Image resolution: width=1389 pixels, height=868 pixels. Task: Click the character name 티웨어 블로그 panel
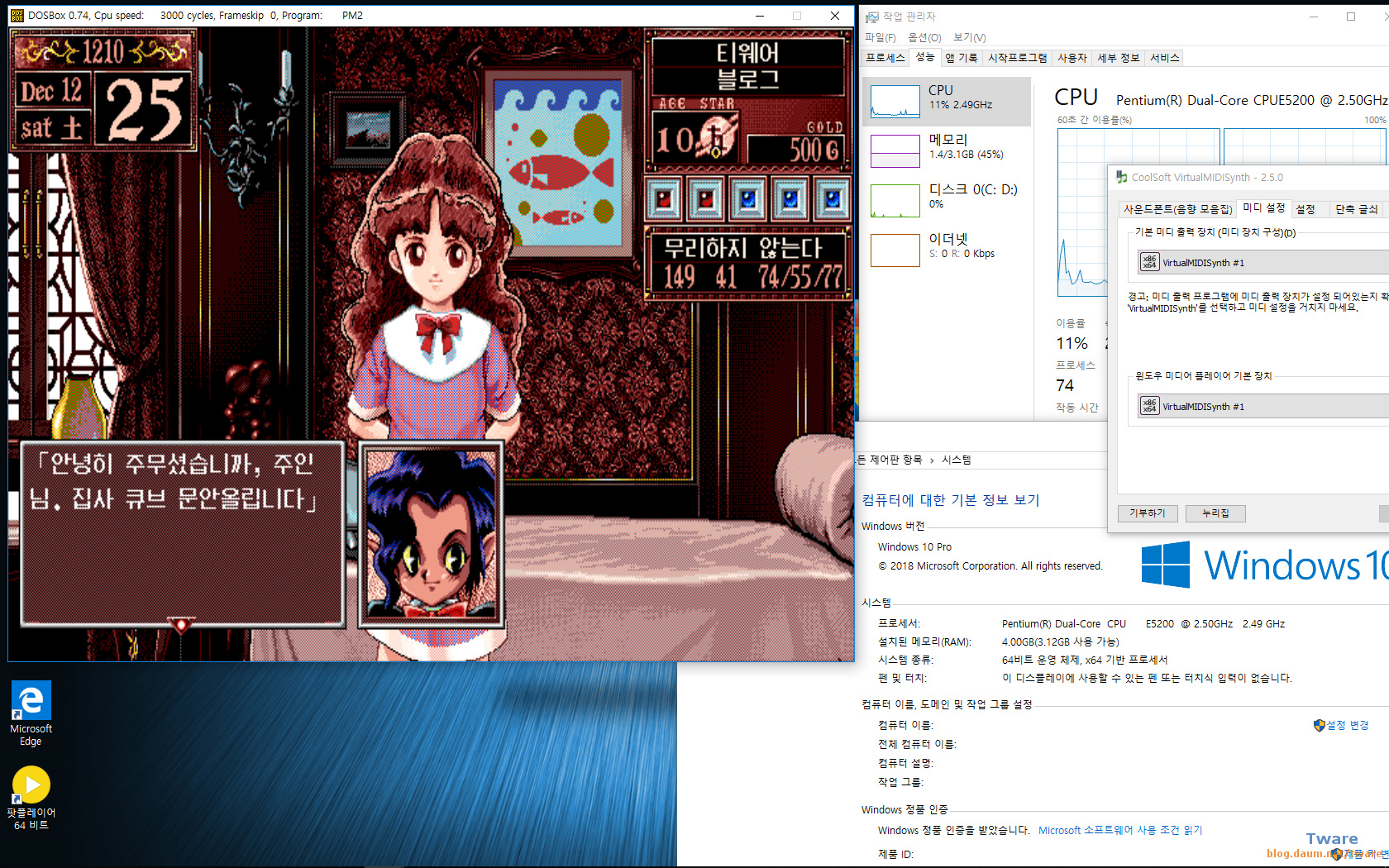tap(748, 66)
